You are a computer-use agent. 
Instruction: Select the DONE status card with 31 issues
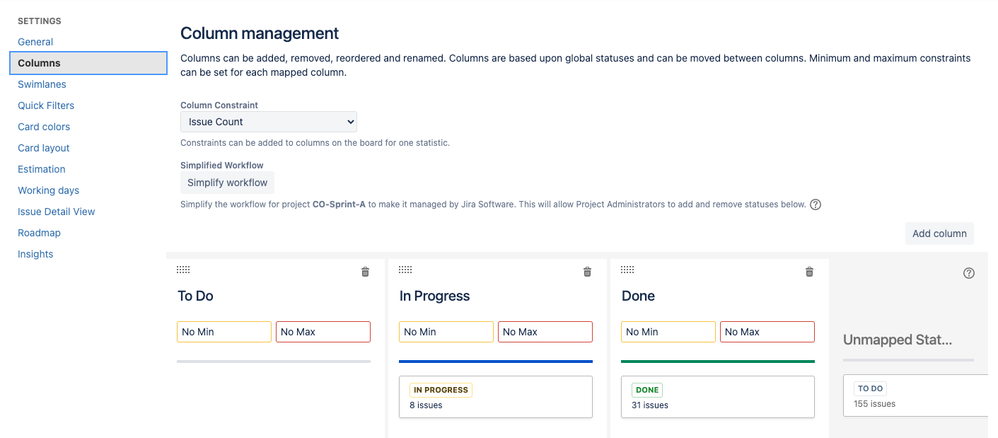coord(718,397)
